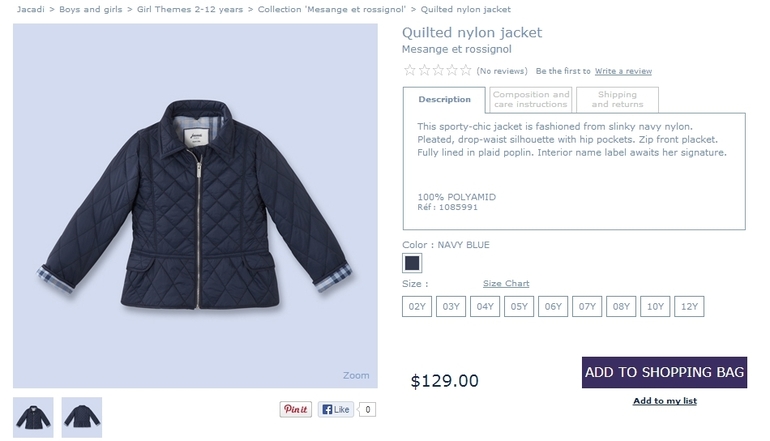Switch to Composition and care instructions tab
This screenshot has height=441, width=770.
(531, 99)
